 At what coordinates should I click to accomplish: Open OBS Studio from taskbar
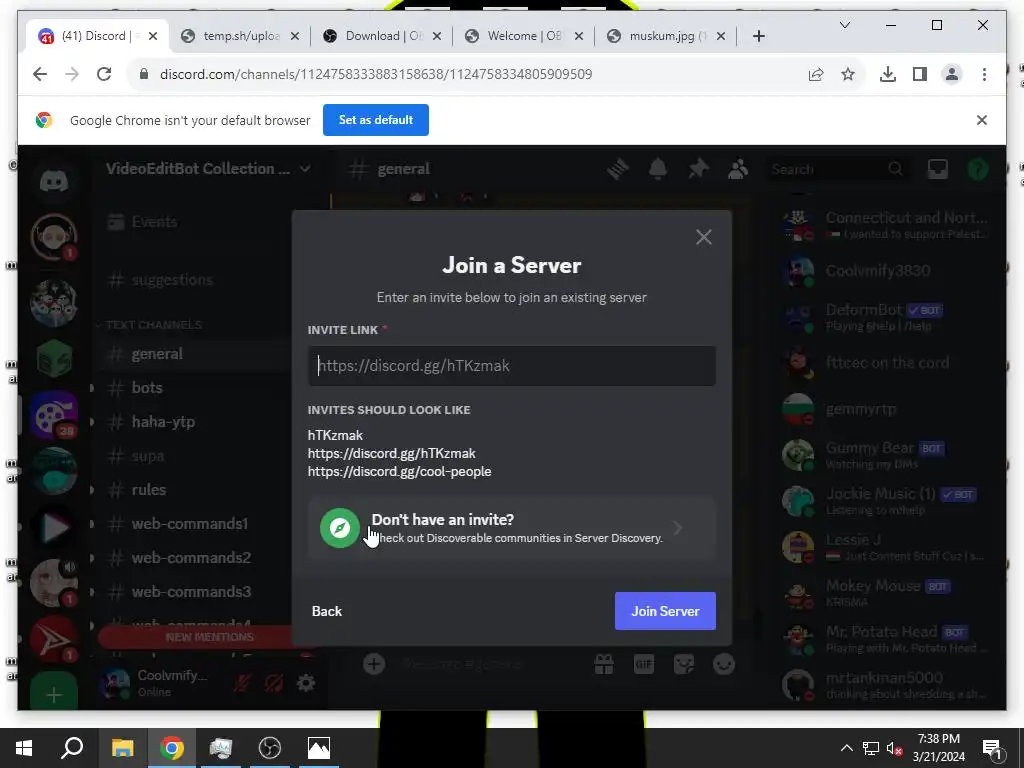269,748
